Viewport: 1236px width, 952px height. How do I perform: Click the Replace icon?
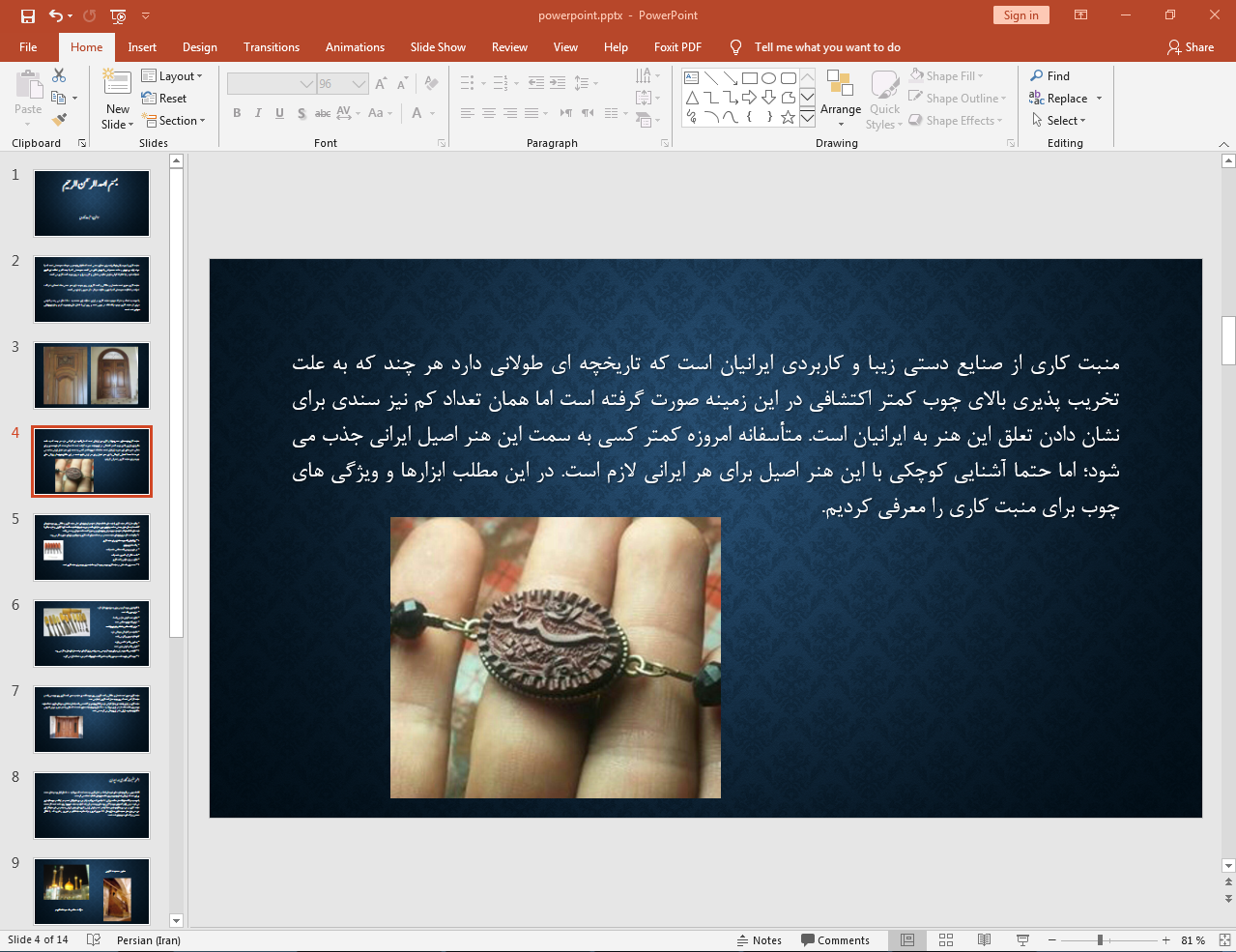[1037, 98]
